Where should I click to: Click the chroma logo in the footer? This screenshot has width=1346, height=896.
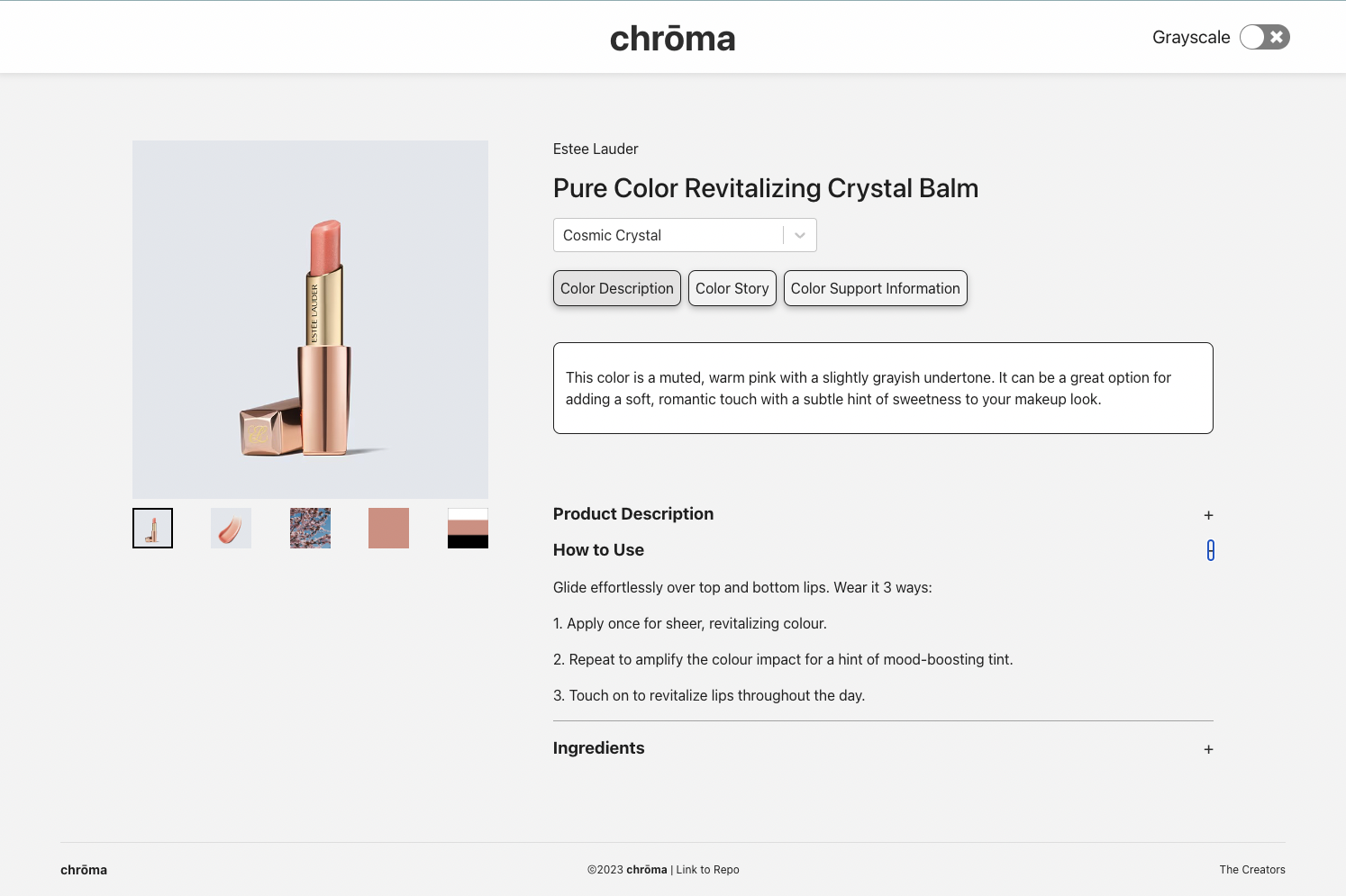[x=83, y=870]
